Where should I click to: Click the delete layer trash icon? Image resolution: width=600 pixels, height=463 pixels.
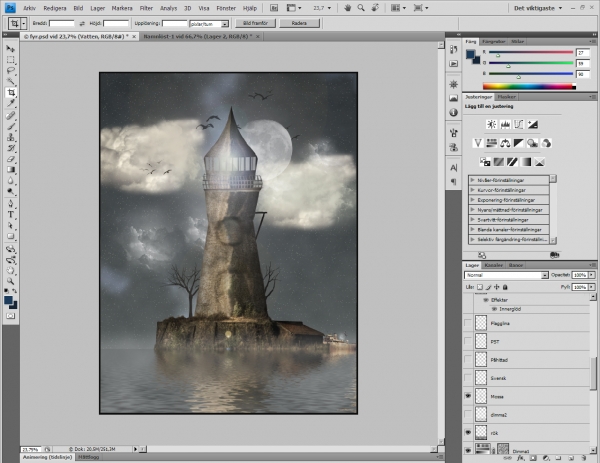[x=584, y=458]
